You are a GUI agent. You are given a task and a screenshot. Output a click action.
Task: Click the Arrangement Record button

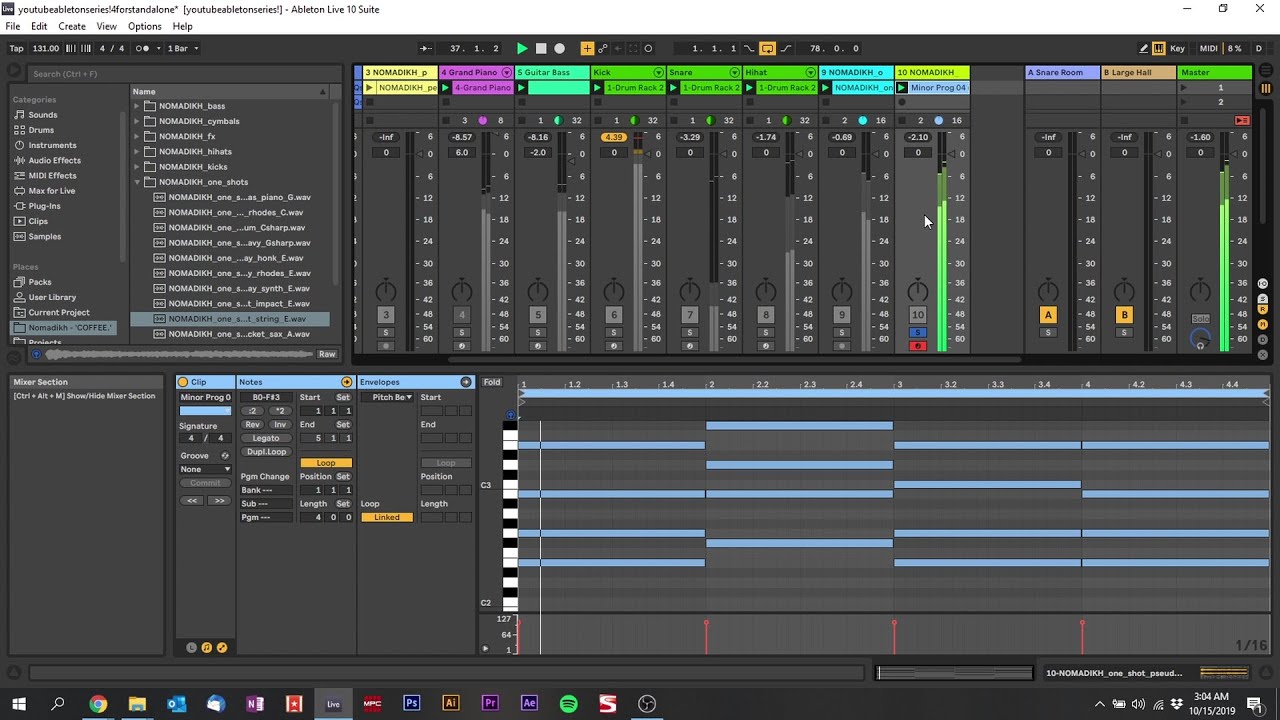(x=560, y=48)
